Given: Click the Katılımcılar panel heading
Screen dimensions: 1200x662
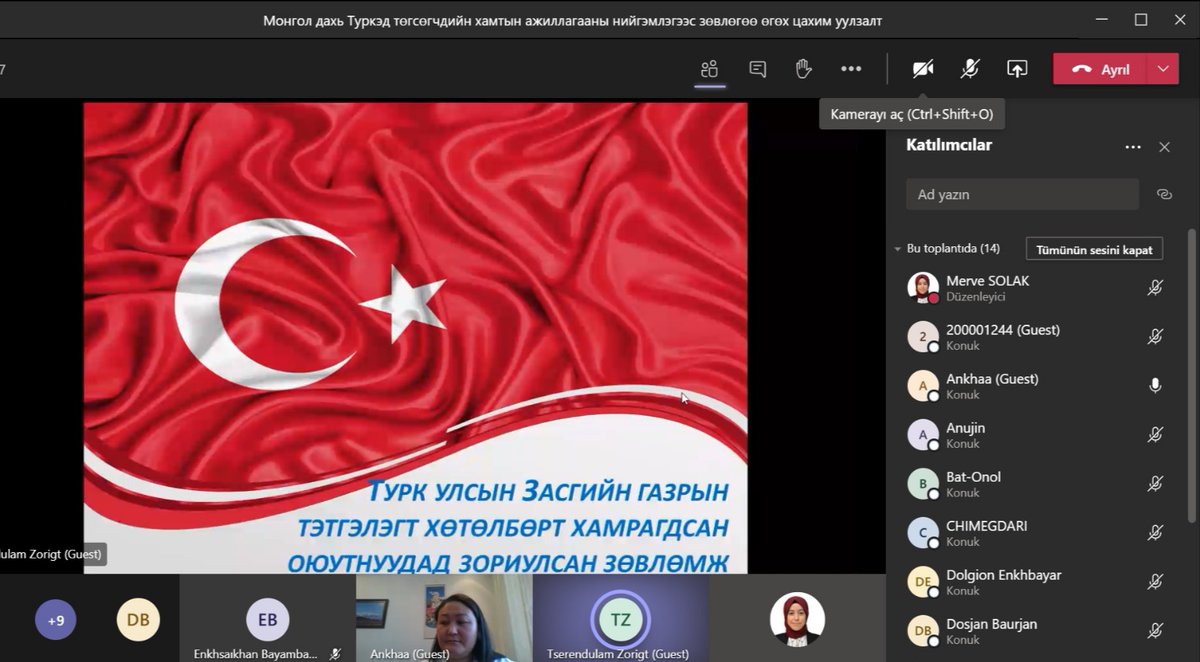Looking at the screenshot, I should [949, 146].
